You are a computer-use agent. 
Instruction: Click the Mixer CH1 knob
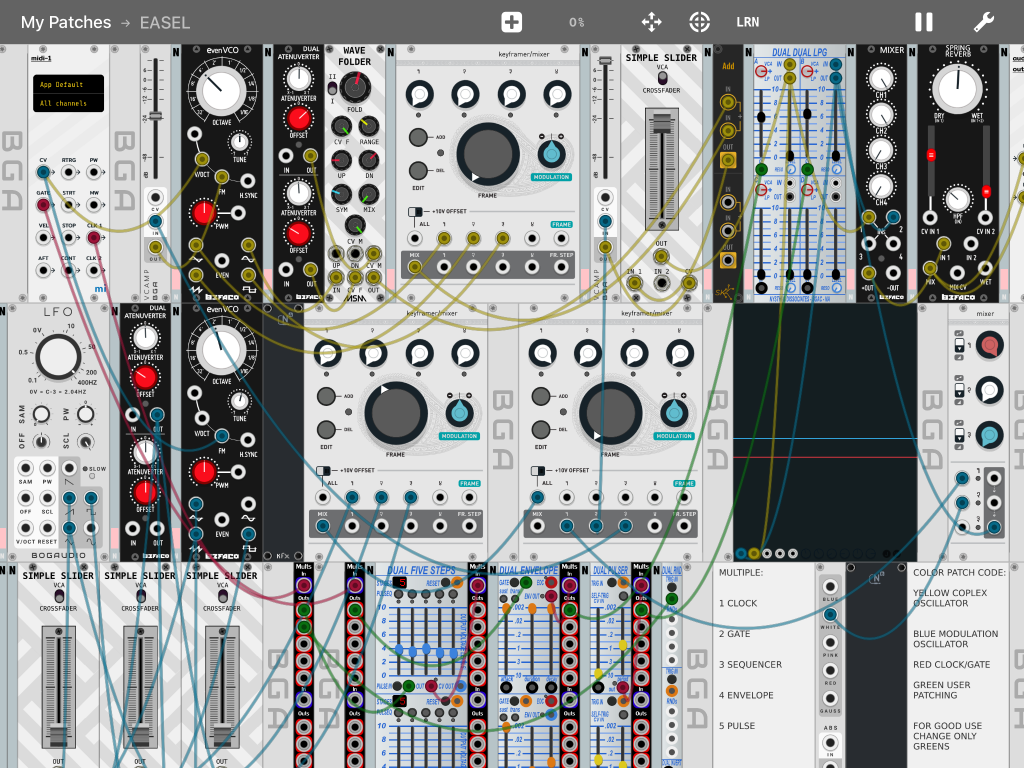tap(881, 78)
